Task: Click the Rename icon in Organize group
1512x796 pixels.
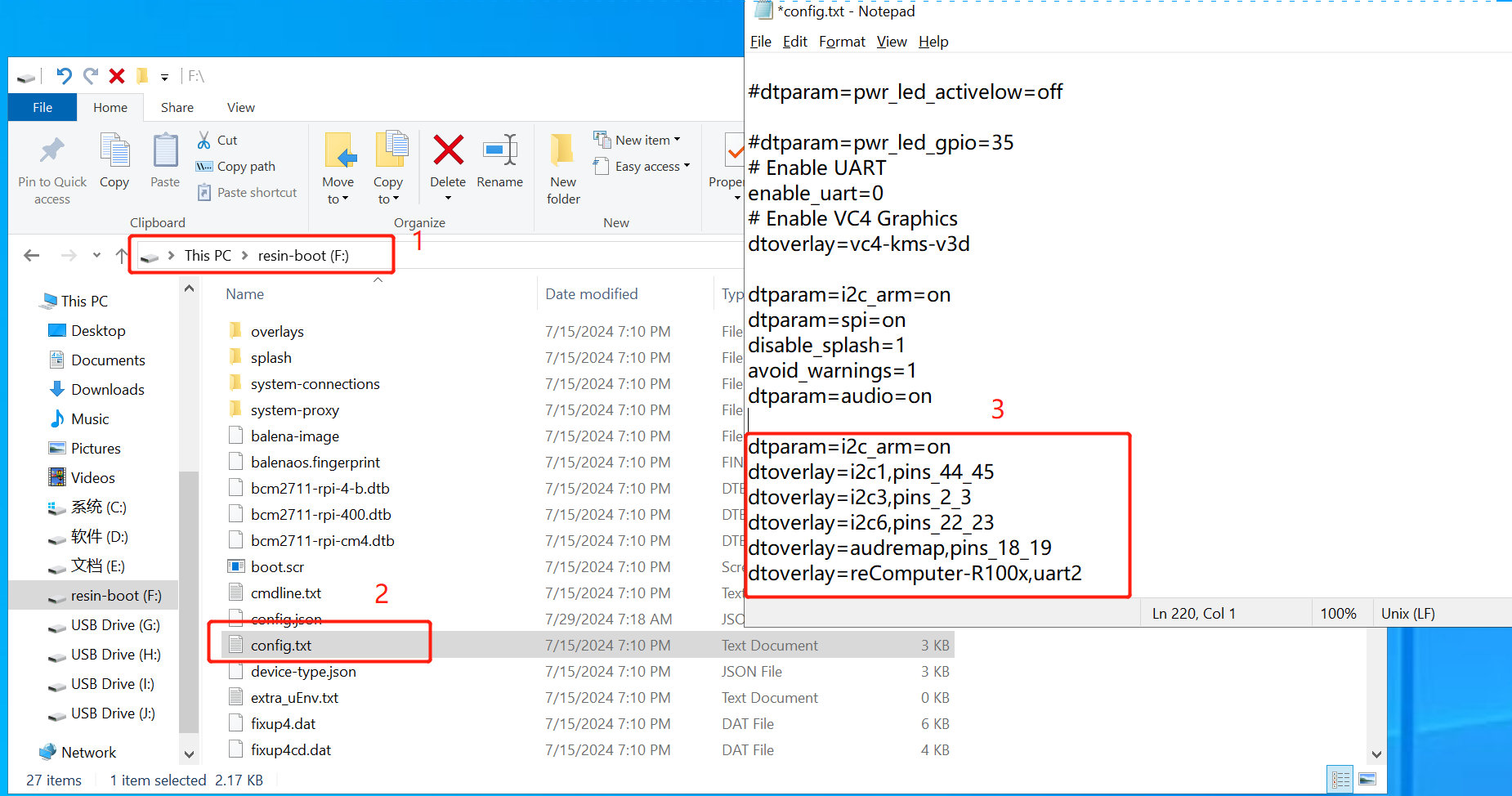Action: point(499,151)
